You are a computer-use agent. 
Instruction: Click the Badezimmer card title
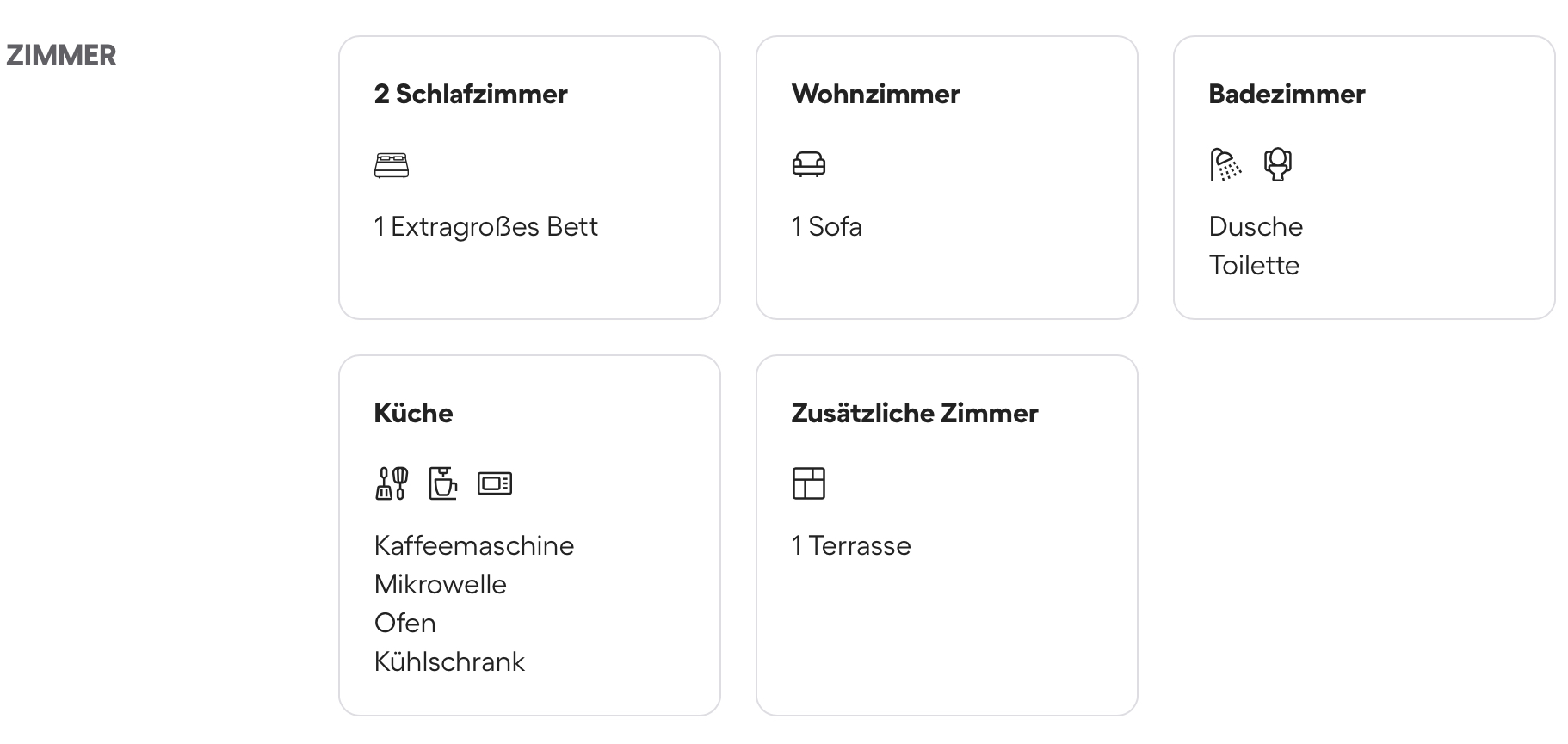click(1287, 94)
